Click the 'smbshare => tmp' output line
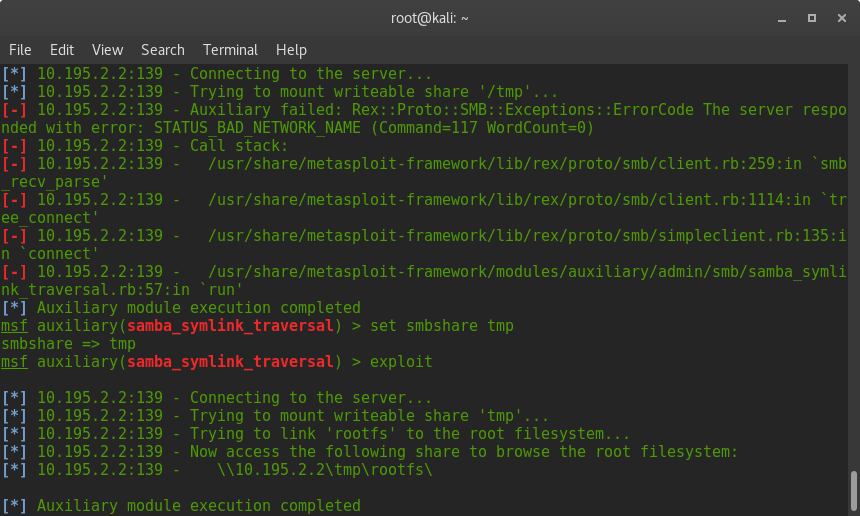Screen dimensions: 860x516 click(x=69, y=344)
